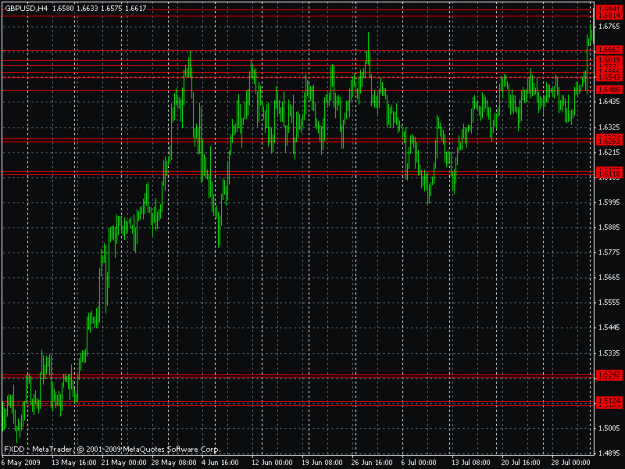Select the 1.6118 red level label
The width and height of the screenshot is (625, 469).
[x=609, y=174]
